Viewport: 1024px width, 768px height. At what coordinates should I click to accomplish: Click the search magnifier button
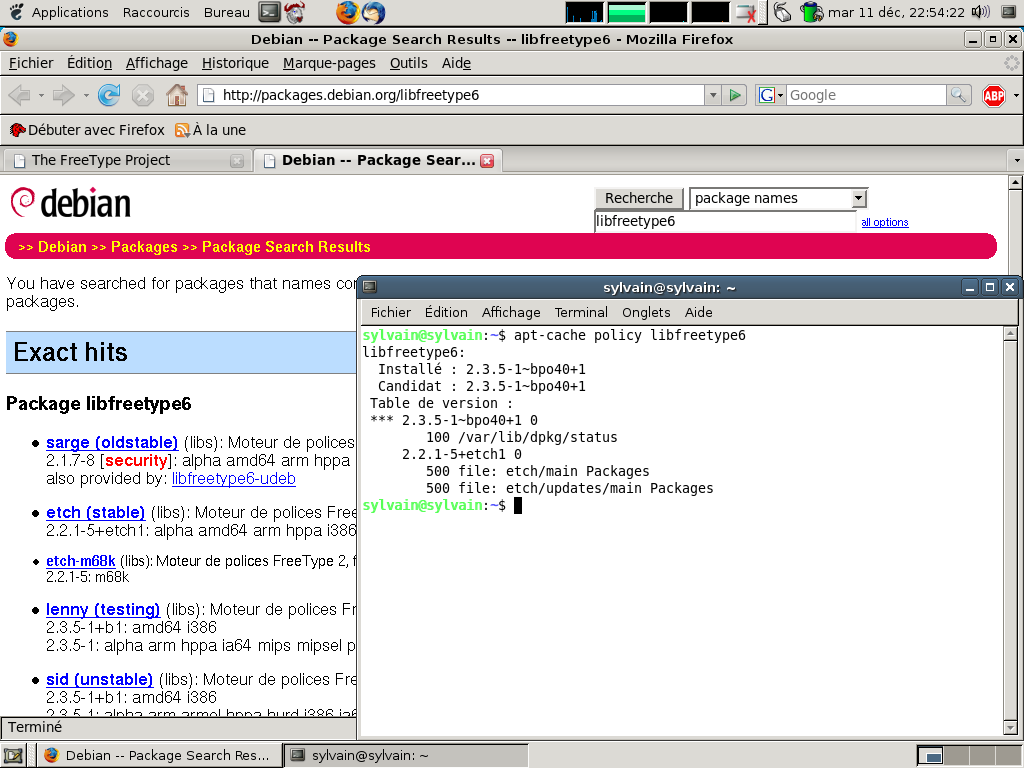click(959, 95)
